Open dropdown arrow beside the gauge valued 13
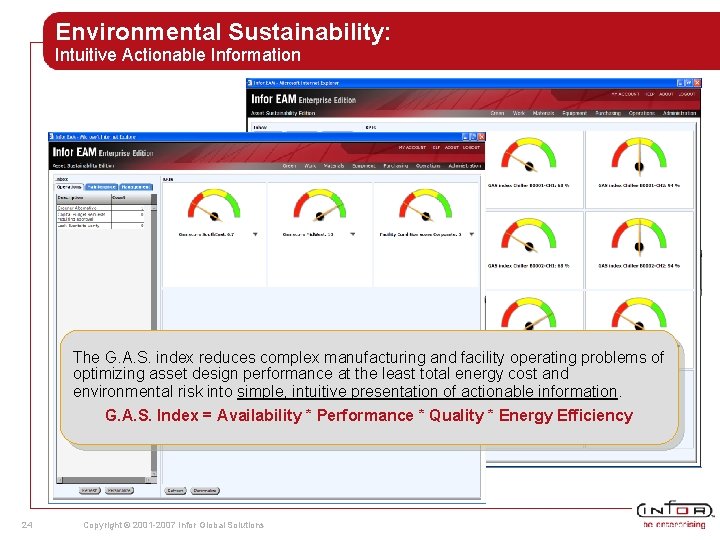The image size is (720, 540). [353, 234]
